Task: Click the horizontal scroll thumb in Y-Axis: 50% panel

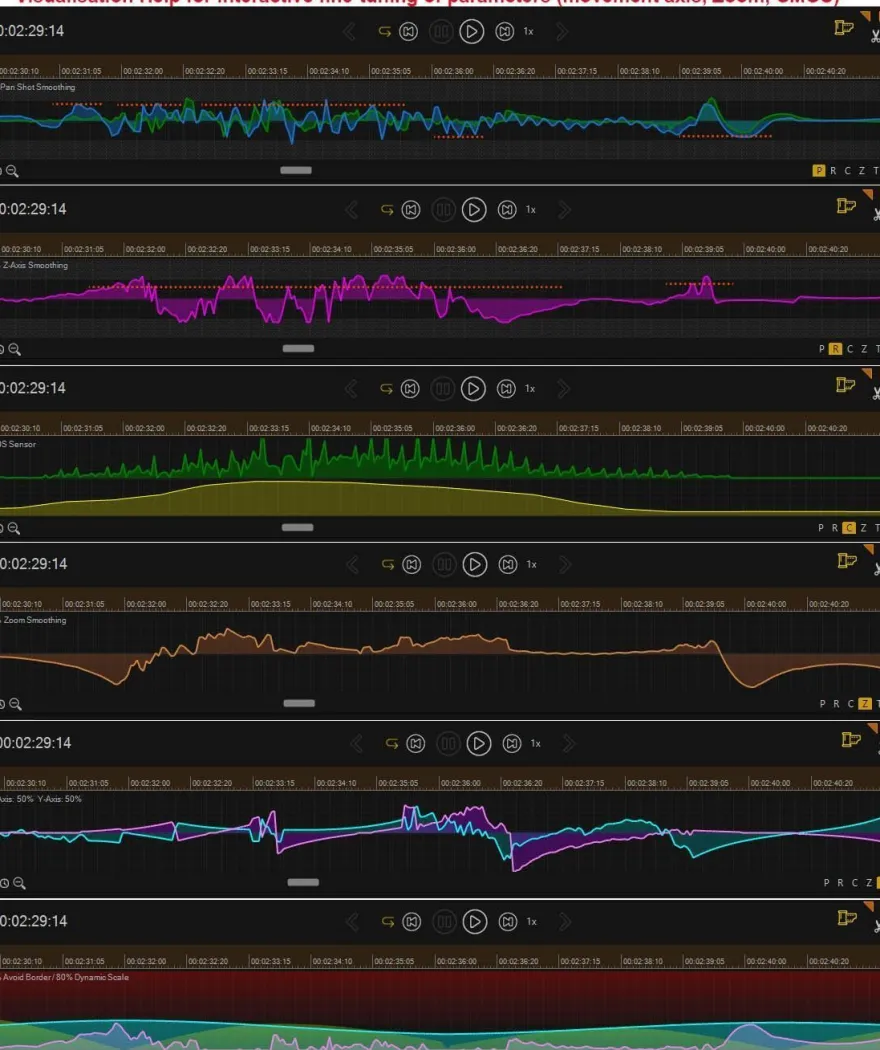Action: point(303,882)
